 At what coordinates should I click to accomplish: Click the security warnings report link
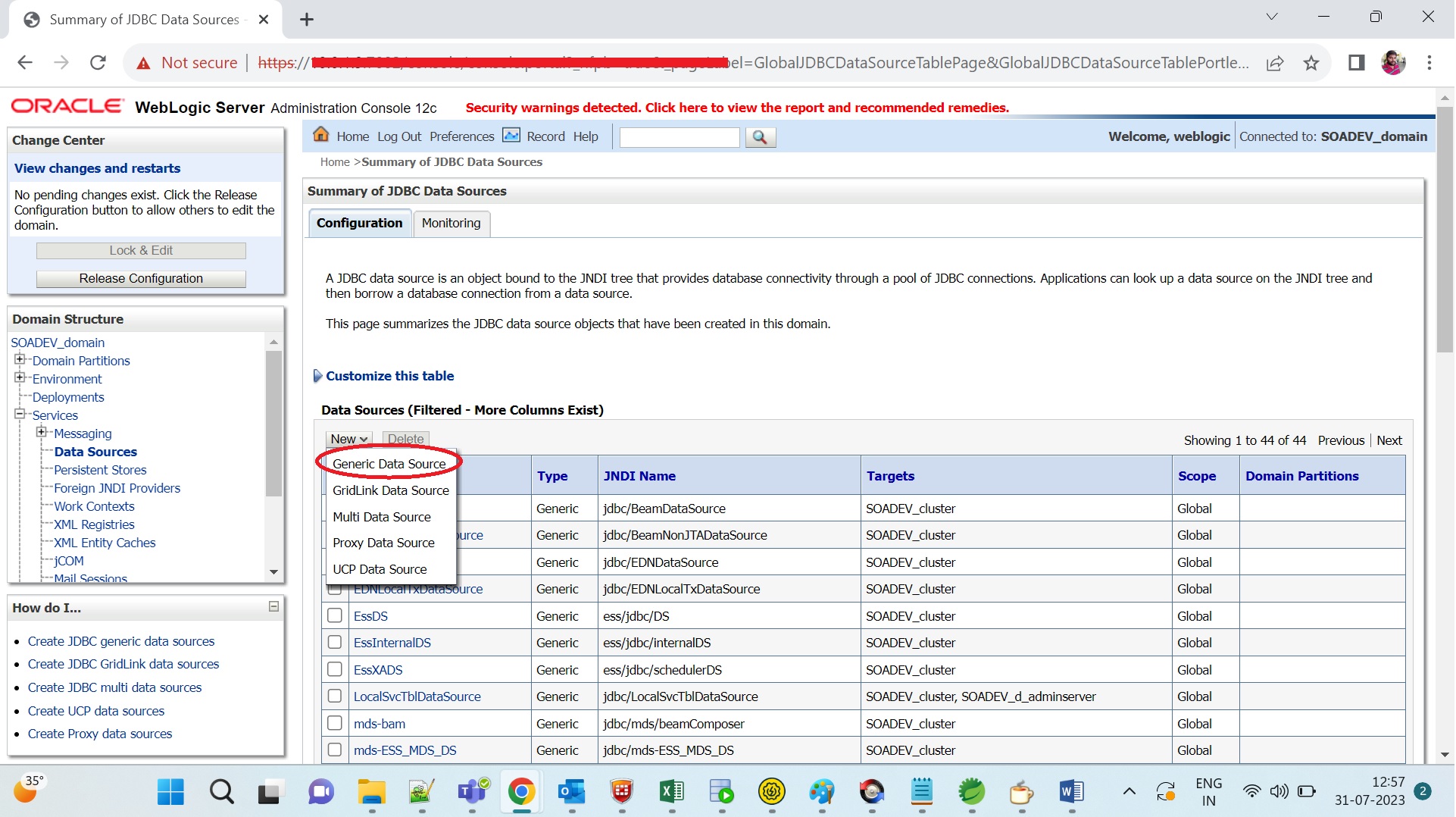(x=737, y=108)
